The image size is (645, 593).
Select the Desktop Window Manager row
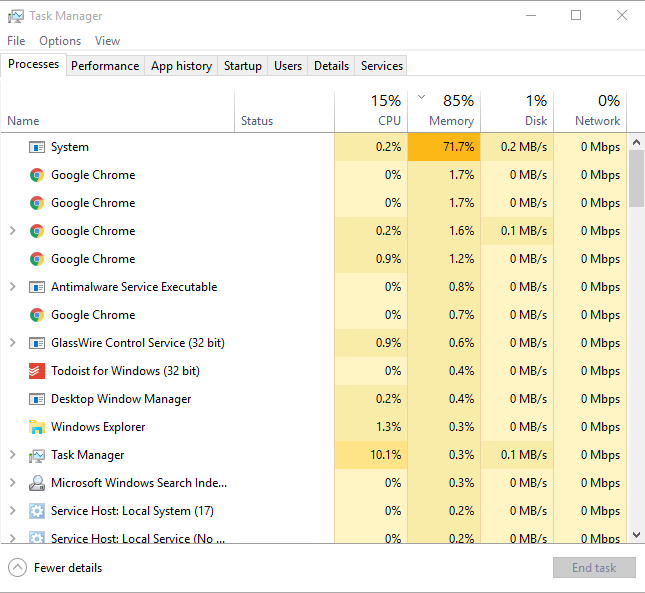coord(313,399)
